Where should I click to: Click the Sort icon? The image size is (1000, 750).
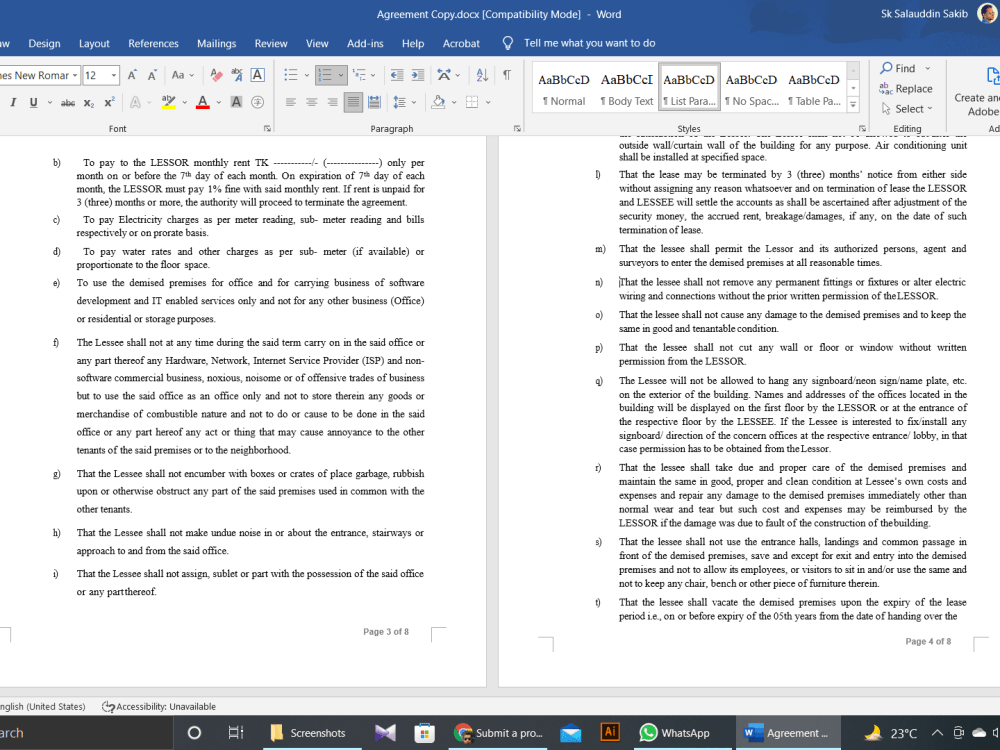[x=482, y=75]
